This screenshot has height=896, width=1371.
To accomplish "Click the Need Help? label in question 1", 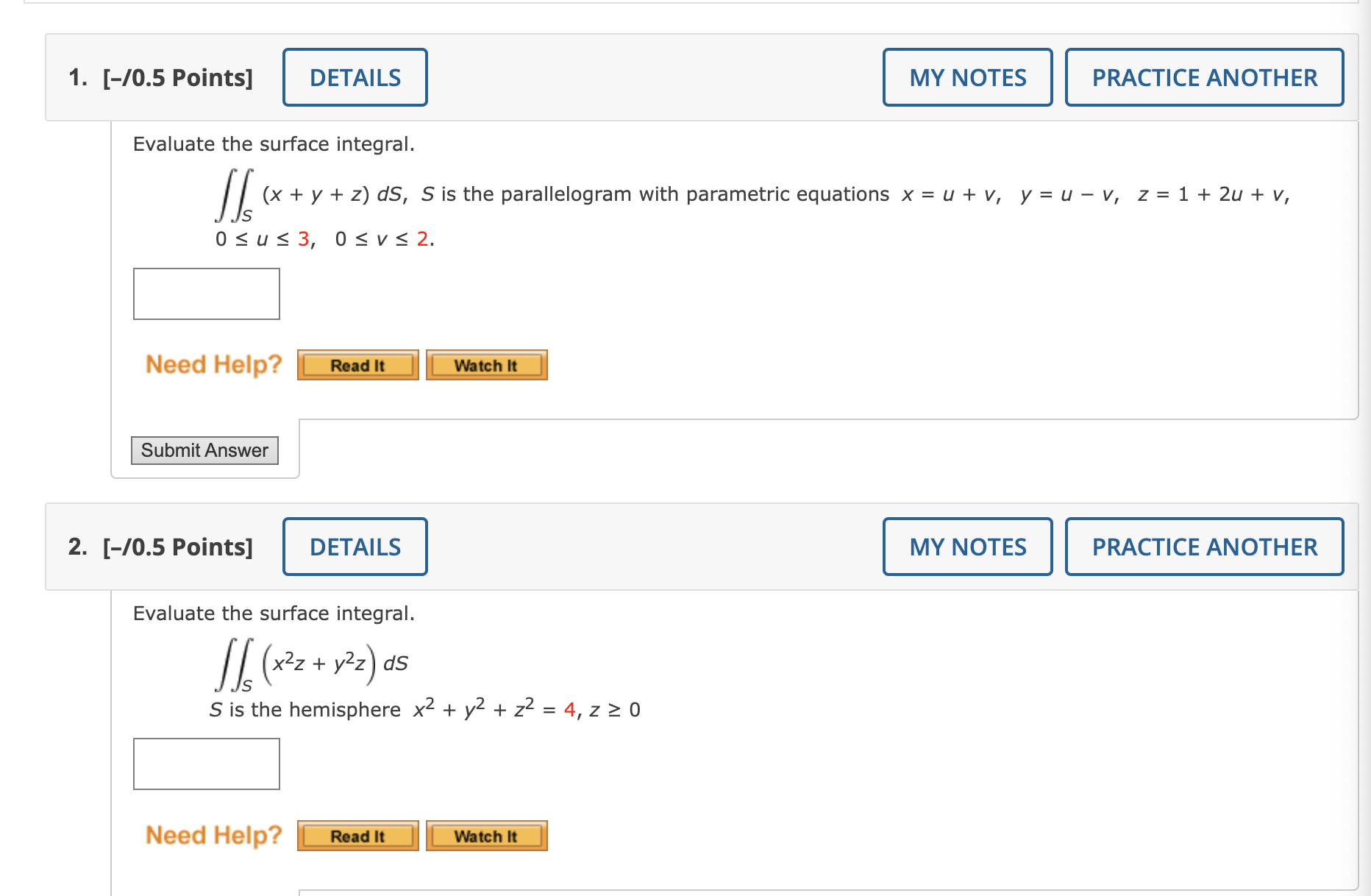I will point(214,364).
